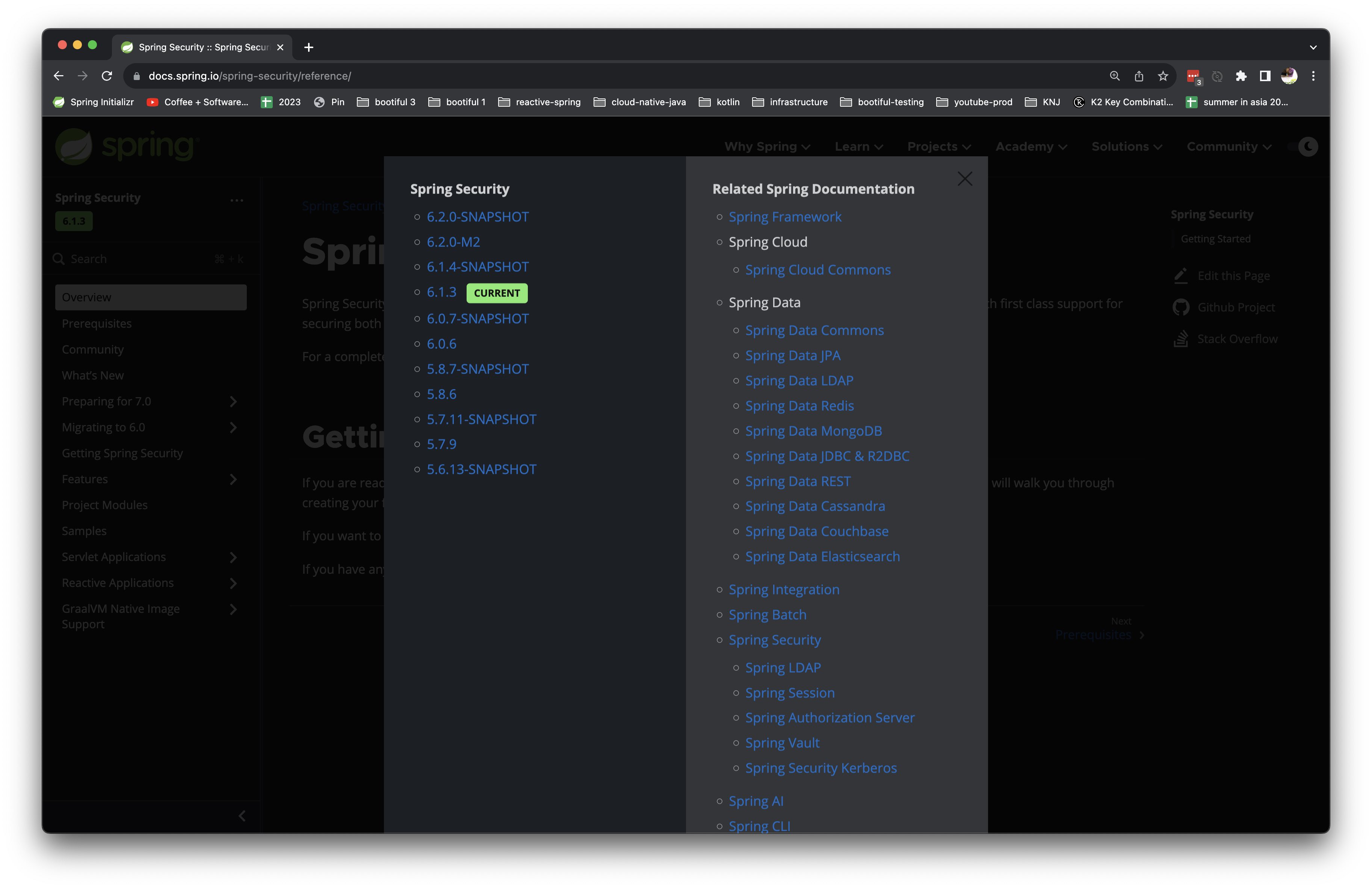Open Spring Data MongoDB docs

(813, 431)
